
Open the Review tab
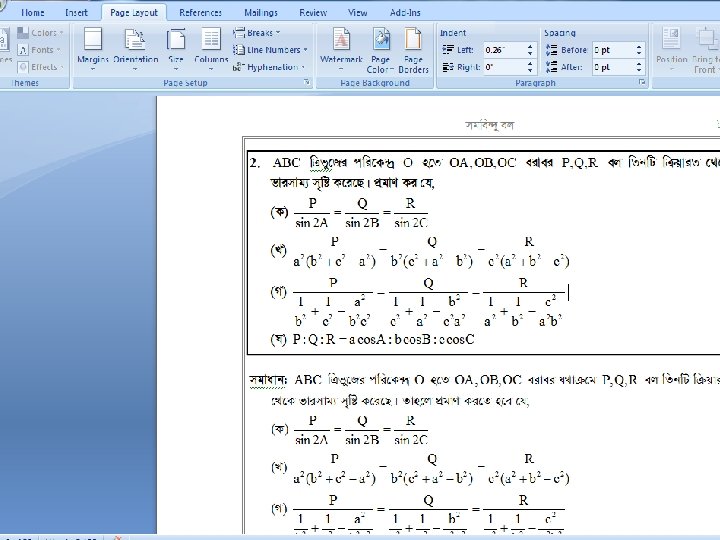tap(313, 12)
